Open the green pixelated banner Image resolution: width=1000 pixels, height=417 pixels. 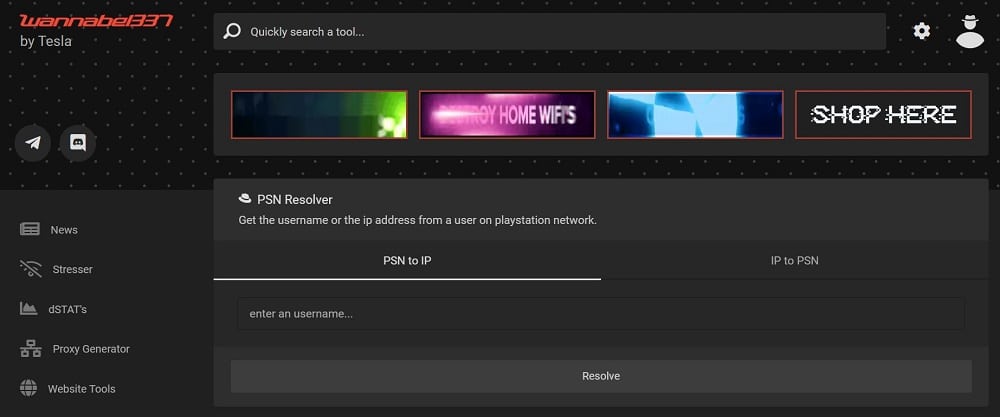(x=319, y=115)
